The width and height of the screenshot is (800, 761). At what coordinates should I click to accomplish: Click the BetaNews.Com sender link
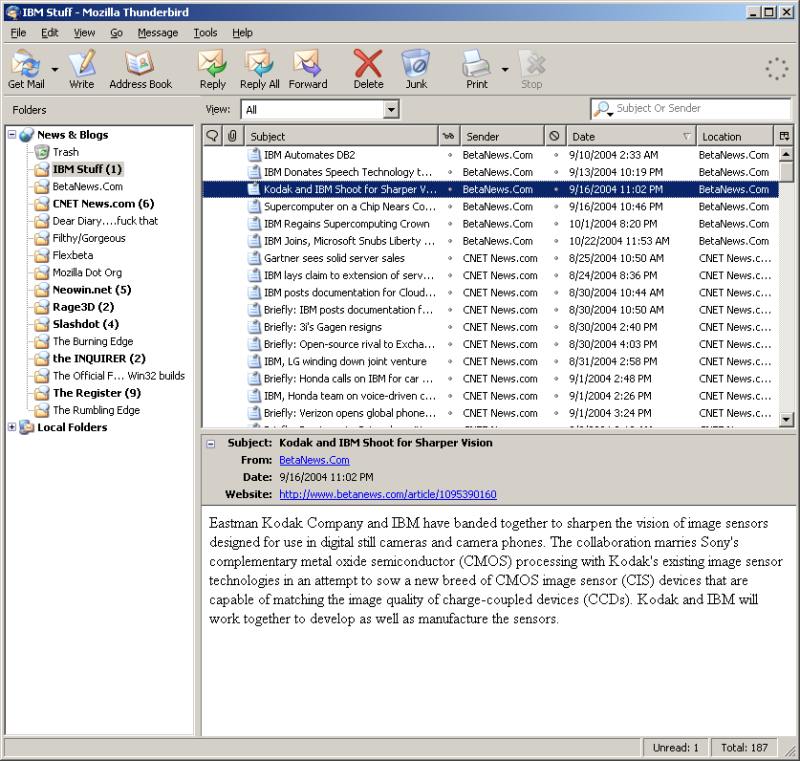314,460
